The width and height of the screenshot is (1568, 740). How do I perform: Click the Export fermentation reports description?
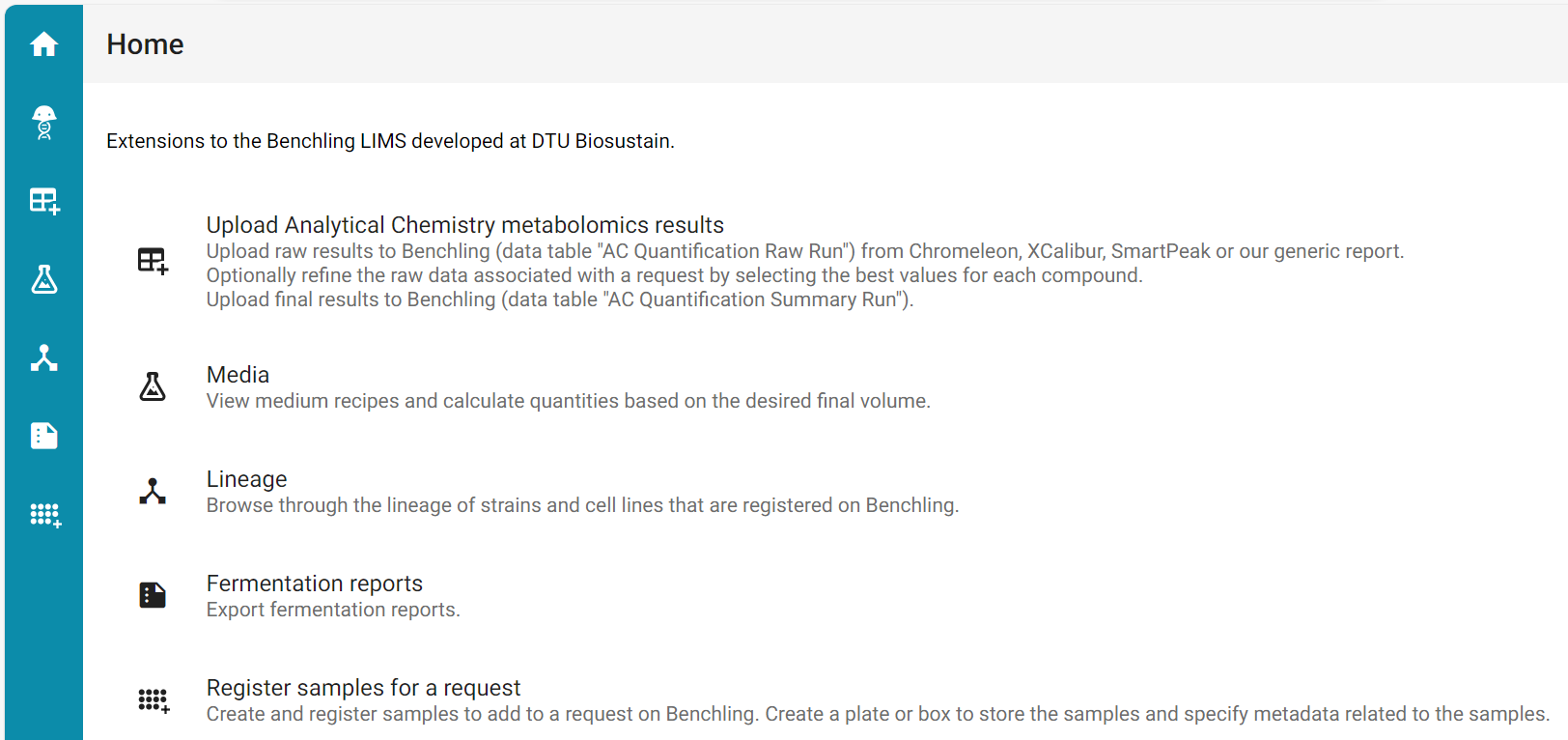pyautogui.click(x=333, y=610)
